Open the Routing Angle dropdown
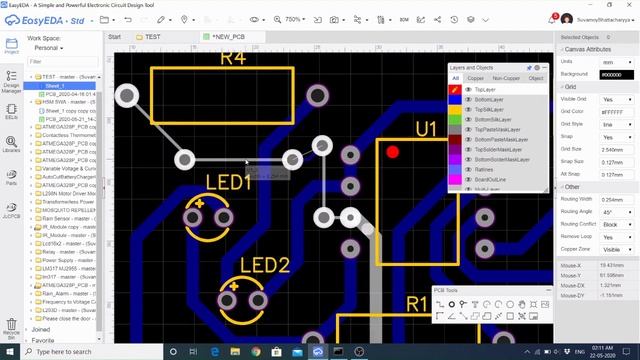Viewport: 640px width, 360px height. click(617, 212)
